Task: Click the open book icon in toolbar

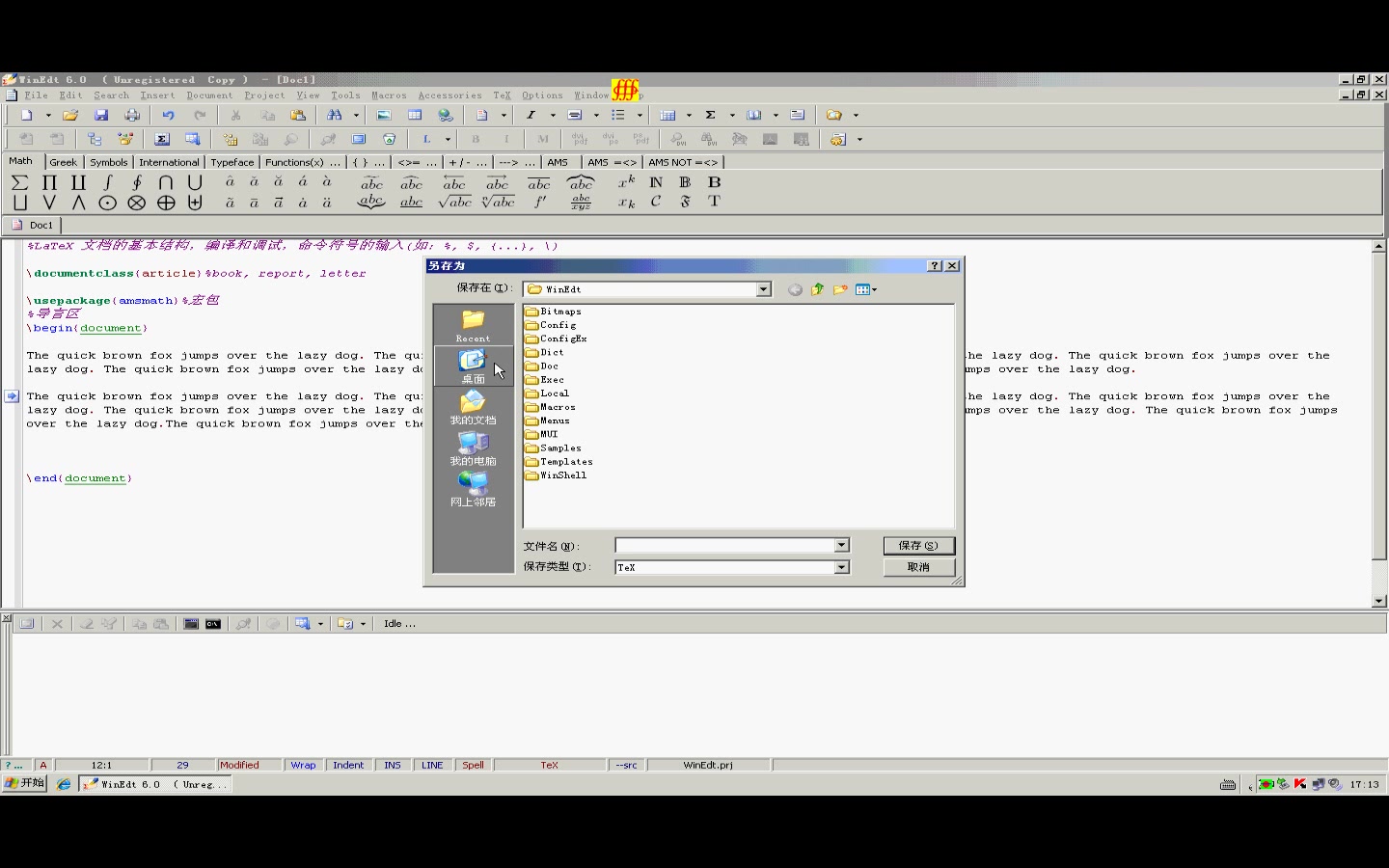Action: pyautogui.click(x=754, y=115)
